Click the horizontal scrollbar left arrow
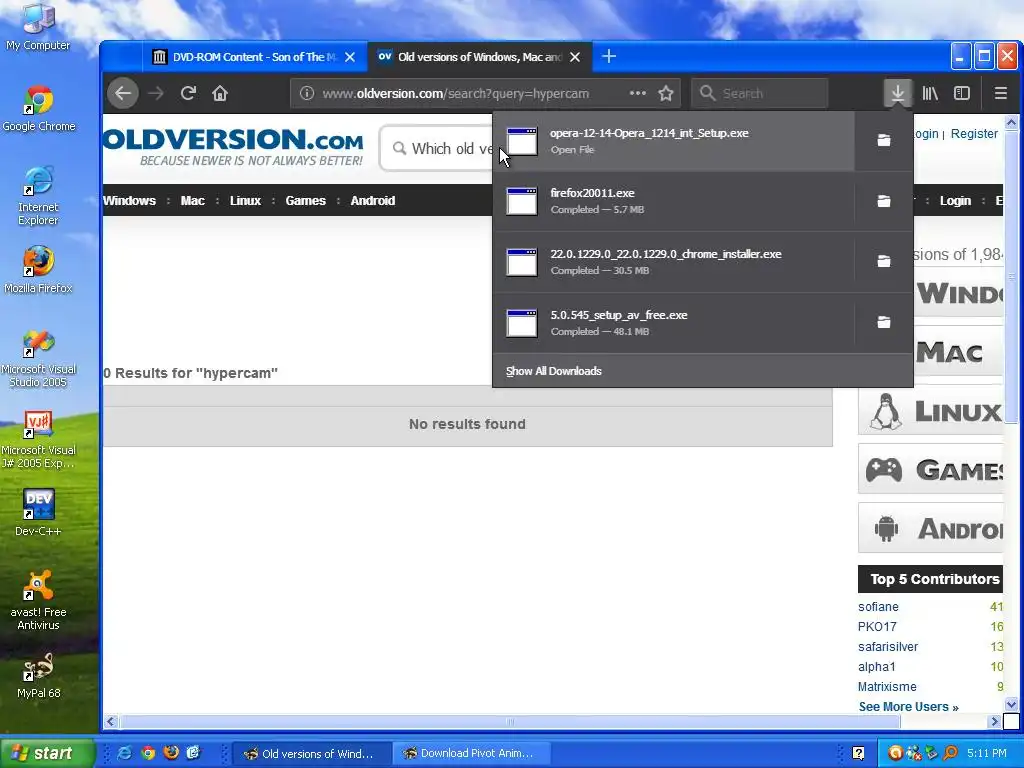The image size is (1024, 768). [110, 722]
